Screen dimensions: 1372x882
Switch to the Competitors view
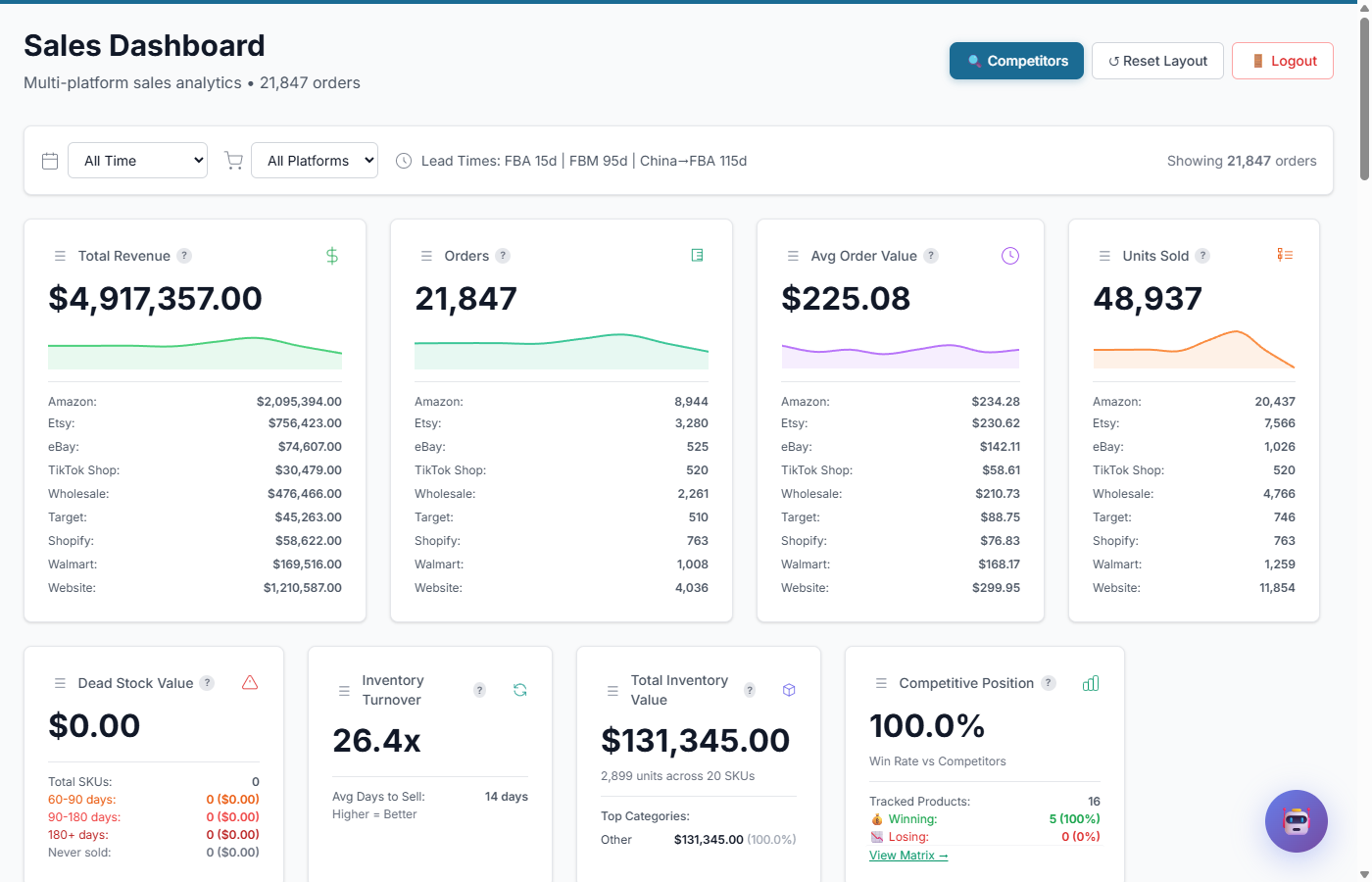pos(1016,60)
